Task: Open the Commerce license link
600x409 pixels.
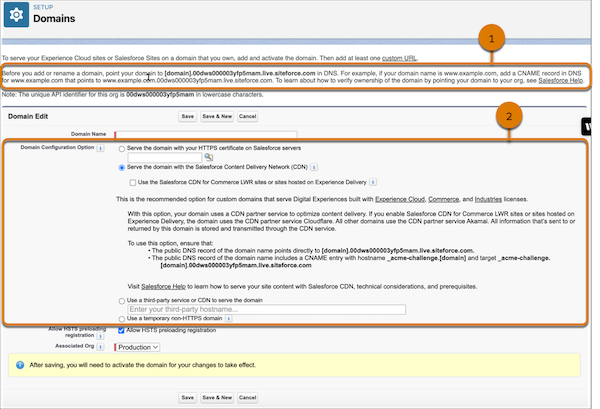Action: [x=443, y=199]
